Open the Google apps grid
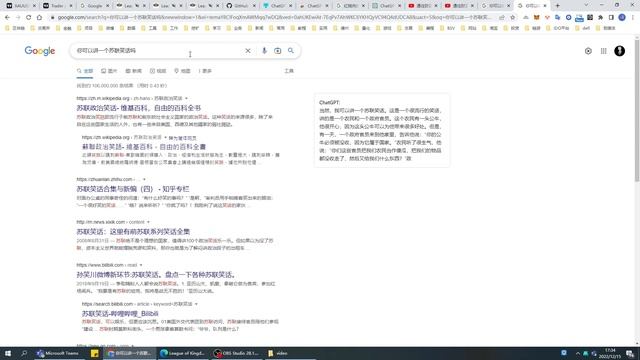The height and width of the screenshot is (360, 640). point(604,51)
